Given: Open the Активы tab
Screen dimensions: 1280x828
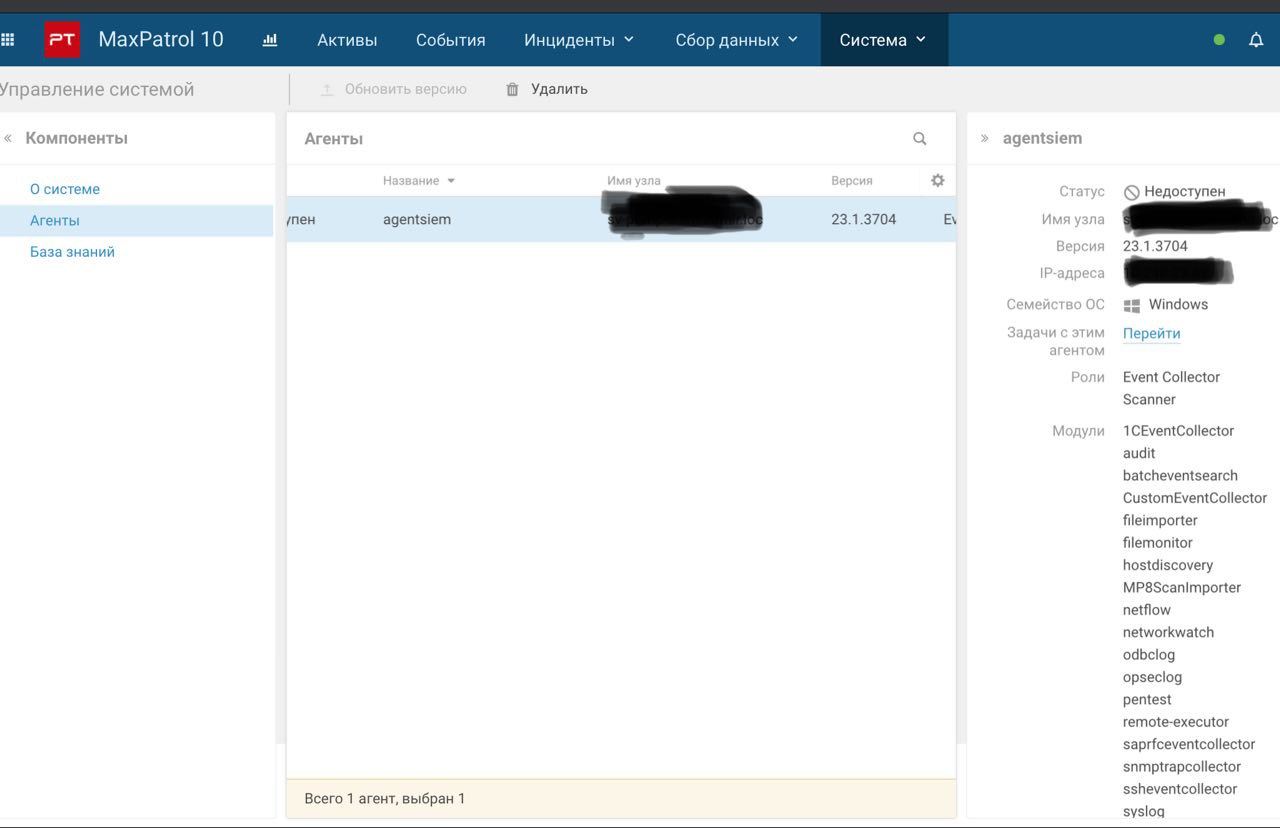Looking at the screenshot, I should point(347,40).
